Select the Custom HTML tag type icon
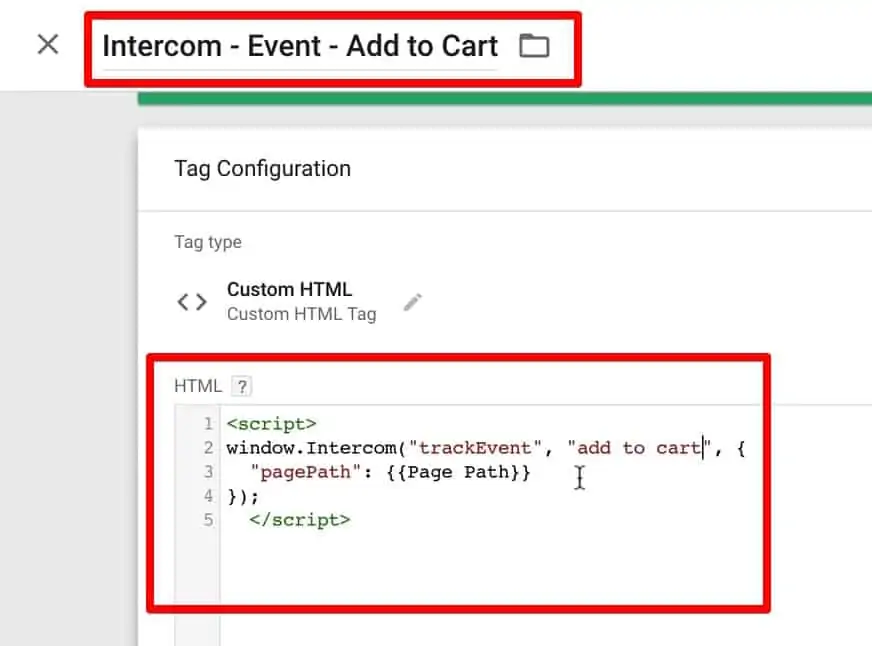Image resolution: width=872 pixels, height=646 pixels. click(x=191, y=301)
